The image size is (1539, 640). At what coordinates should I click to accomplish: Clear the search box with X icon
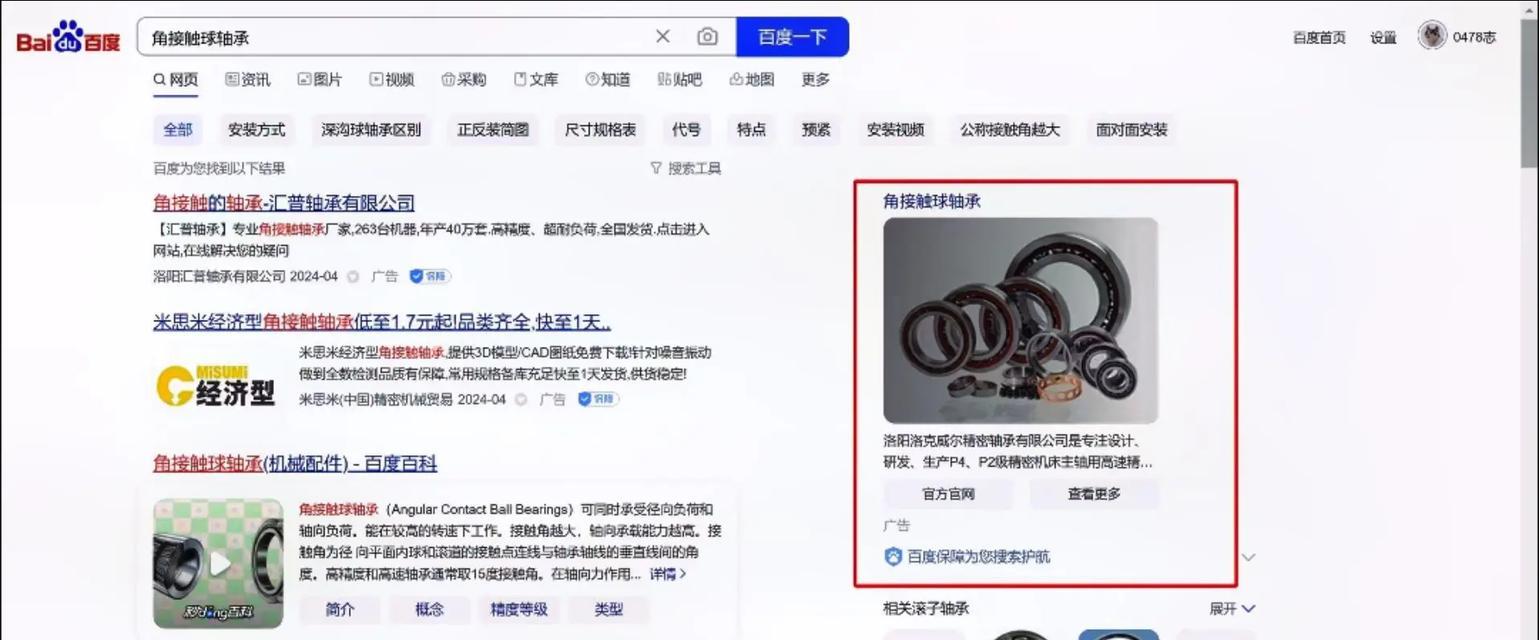(663, 37)
